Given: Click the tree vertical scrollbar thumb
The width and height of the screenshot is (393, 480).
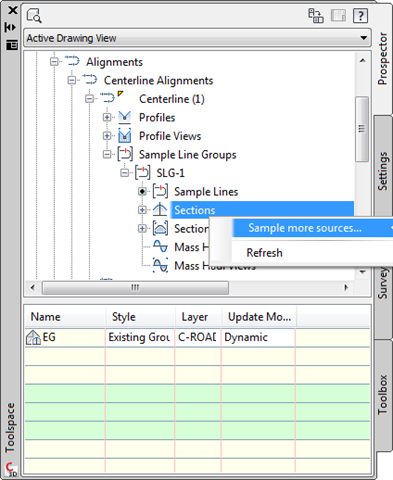Looking at the screenshot, I should (x=362, y=129).
